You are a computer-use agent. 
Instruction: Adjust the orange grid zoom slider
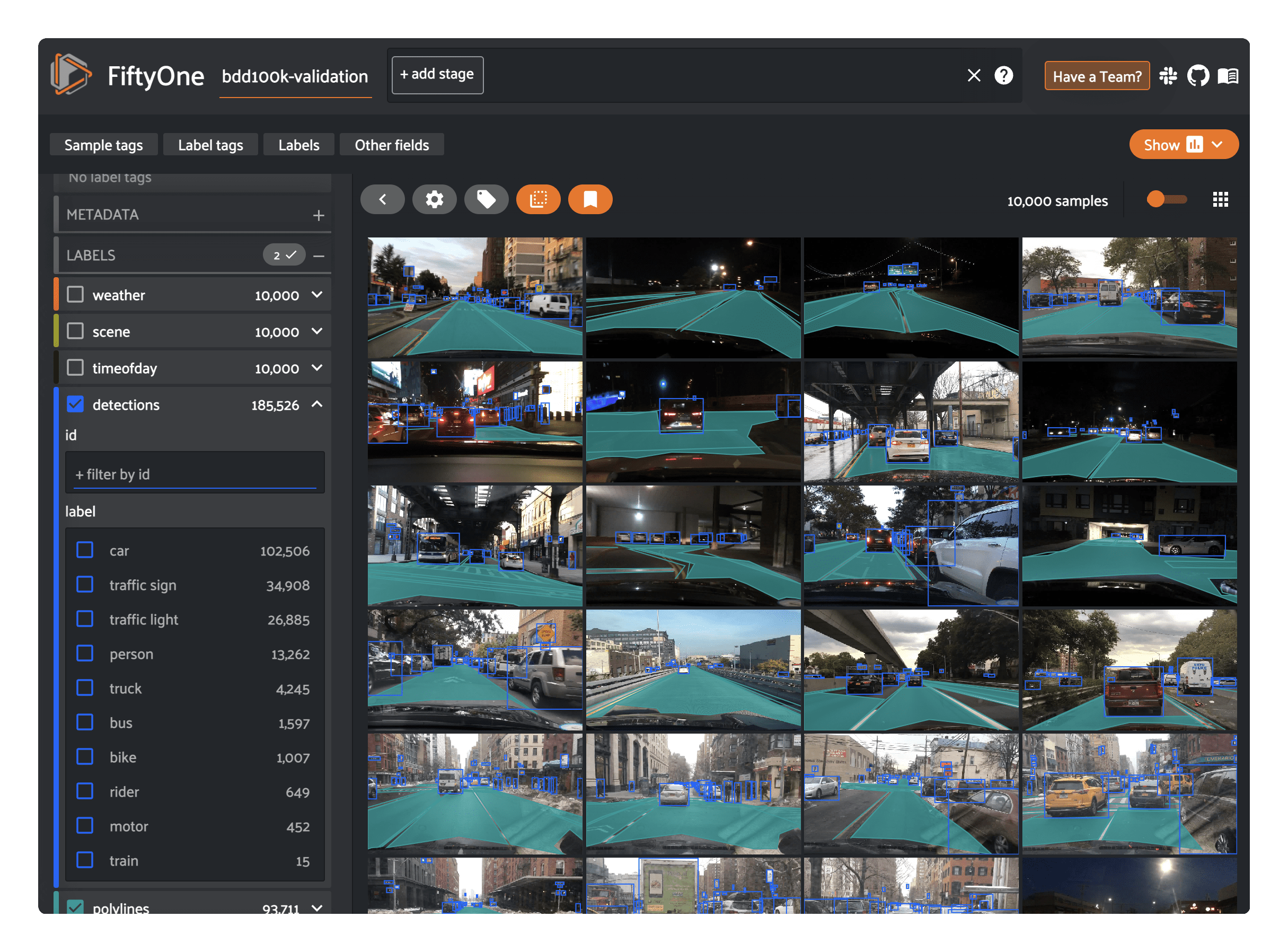1167,199
